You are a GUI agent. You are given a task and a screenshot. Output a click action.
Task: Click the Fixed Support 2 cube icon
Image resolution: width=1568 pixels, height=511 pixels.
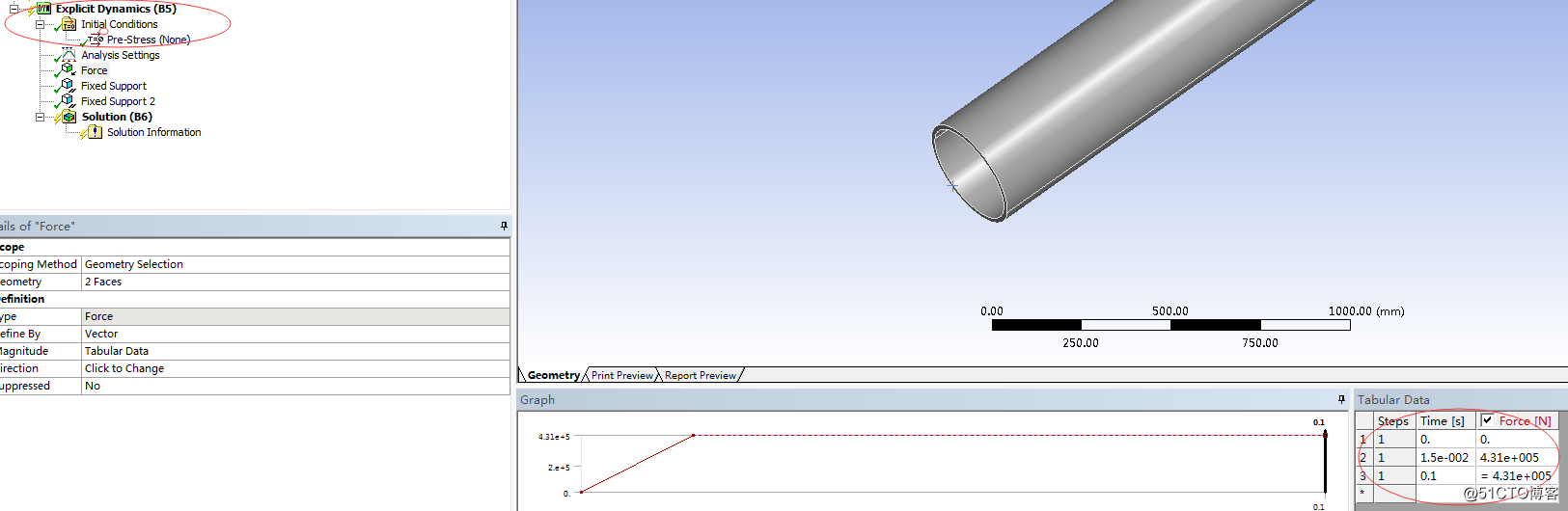[x=69, y=100]
